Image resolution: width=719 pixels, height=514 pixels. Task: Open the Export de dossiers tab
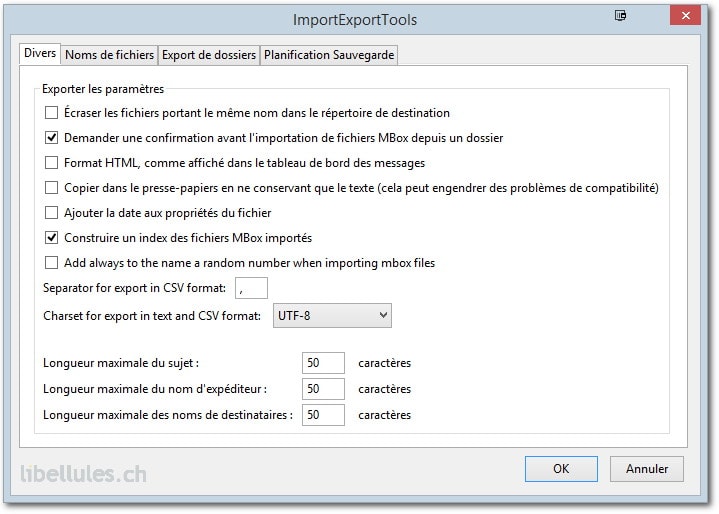209,55
